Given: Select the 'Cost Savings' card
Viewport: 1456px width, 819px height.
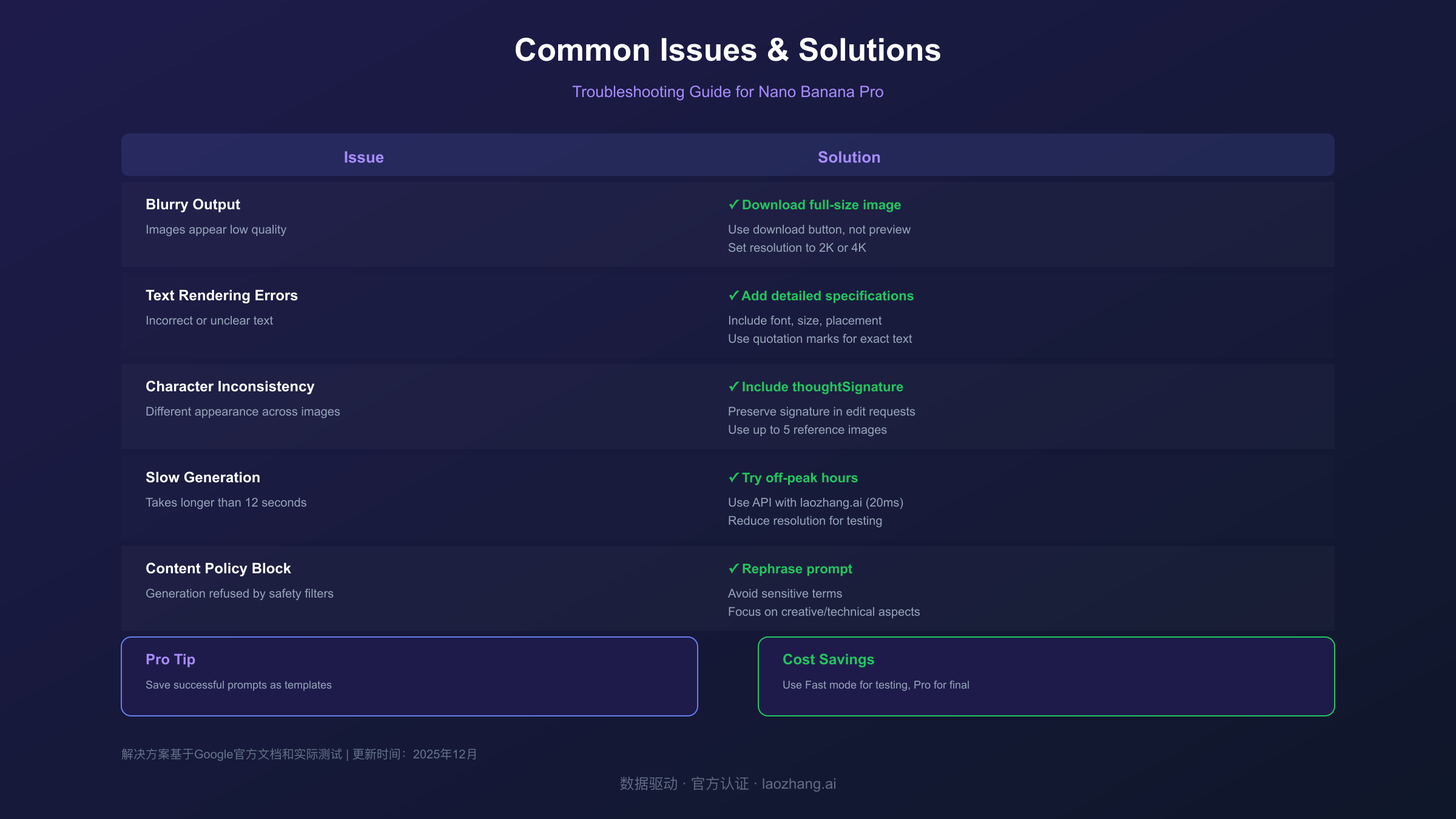Looking at the screenshot, I should coord(1046,676).
